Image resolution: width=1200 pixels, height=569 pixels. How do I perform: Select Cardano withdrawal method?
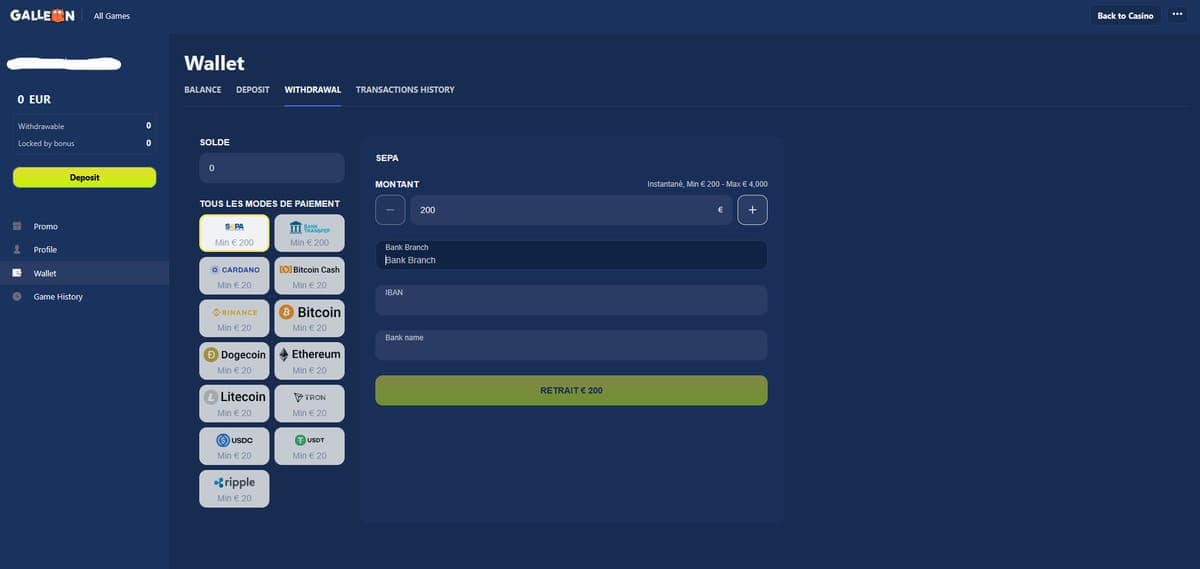click(234, 276)
